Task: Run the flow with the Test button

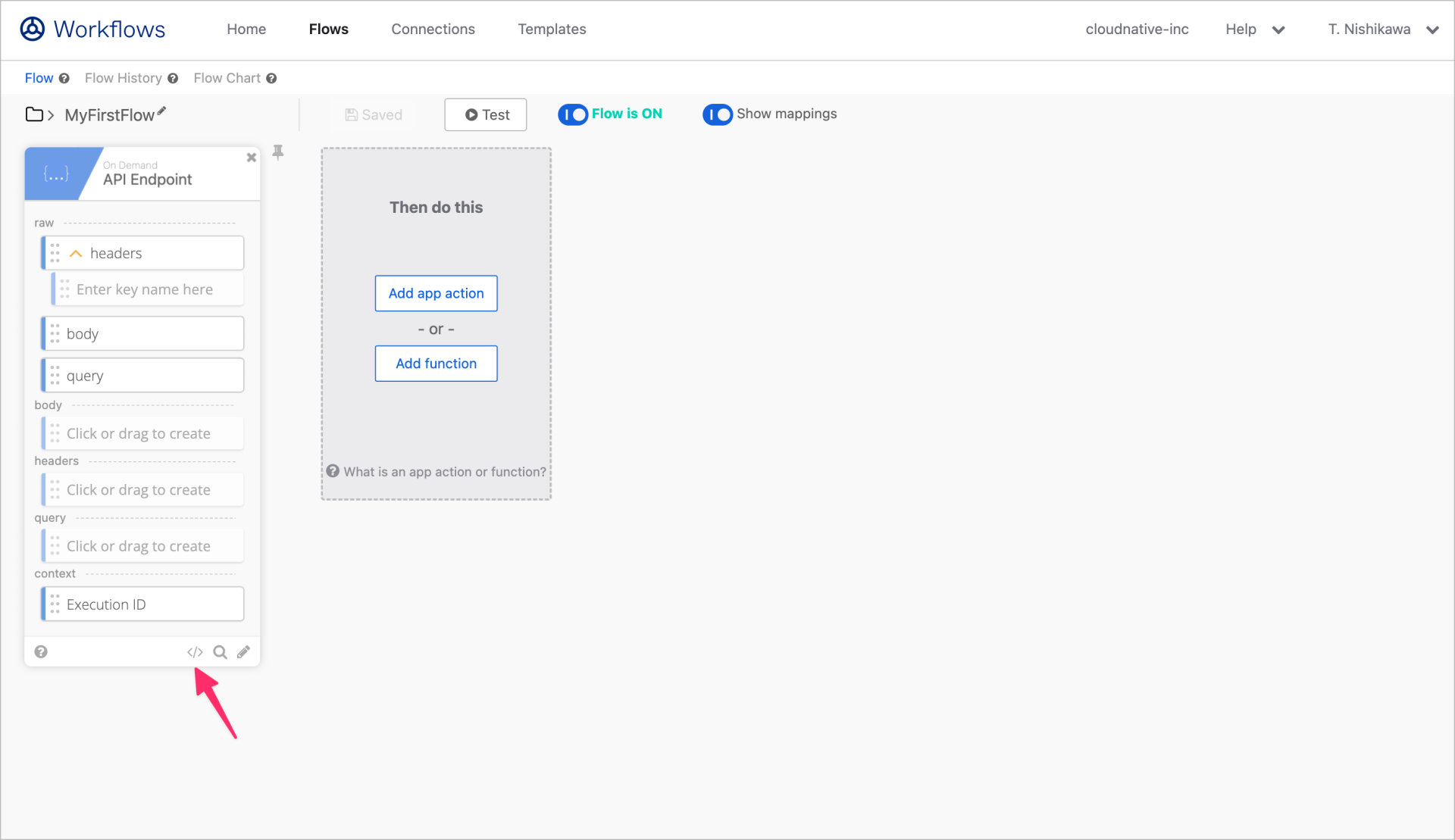Action: point(485,114)
